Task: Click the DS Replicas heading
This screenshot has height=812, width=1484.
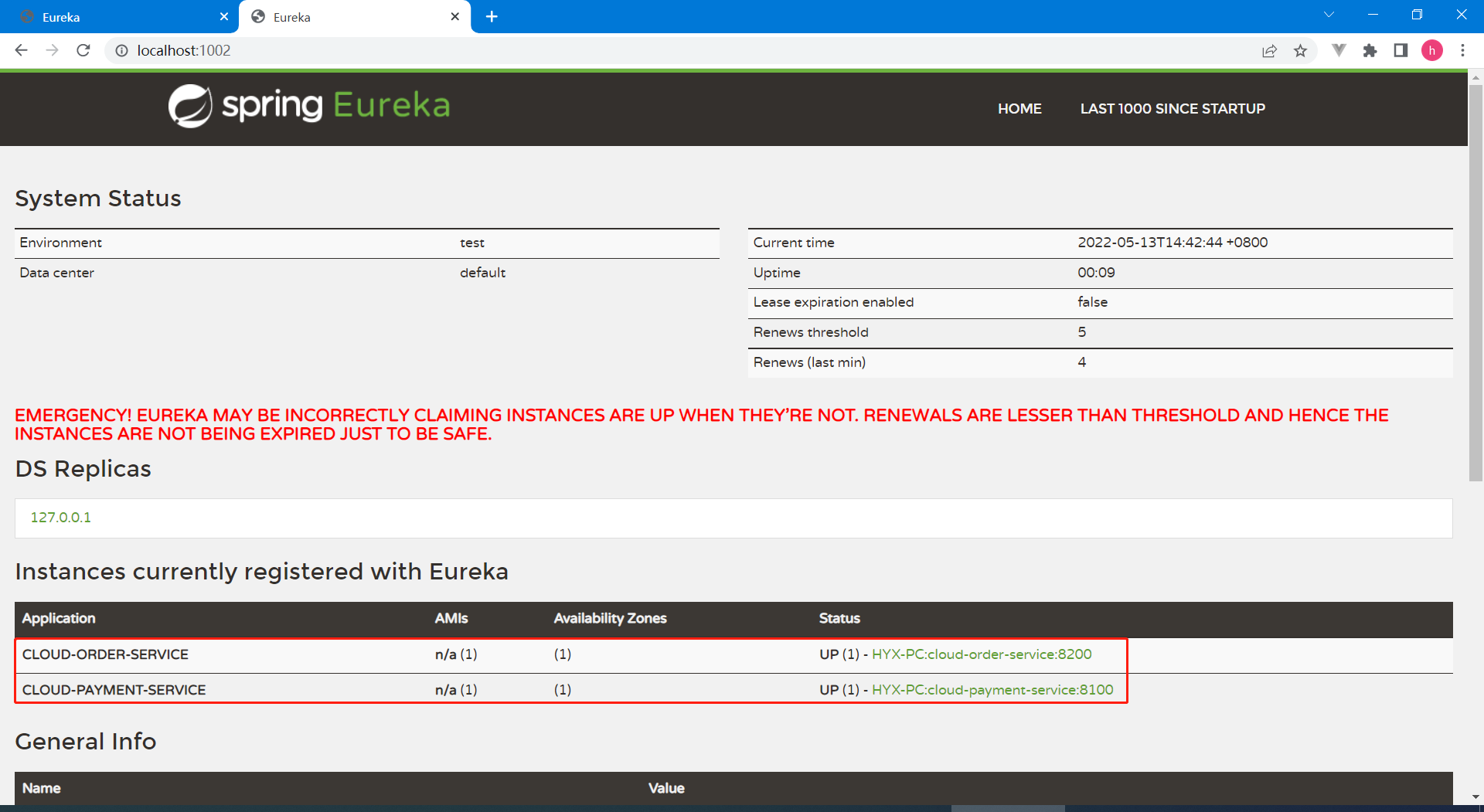Action: [83, 469]
